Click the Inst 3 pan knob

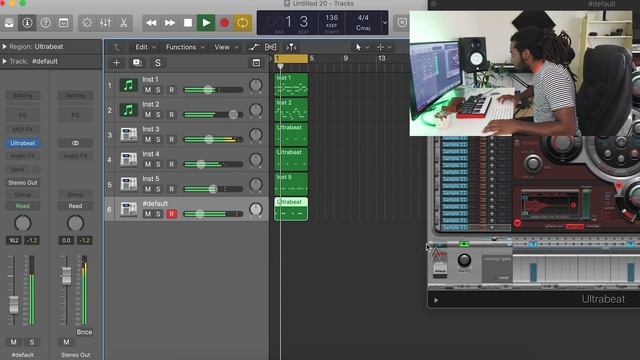pos(256,135)
